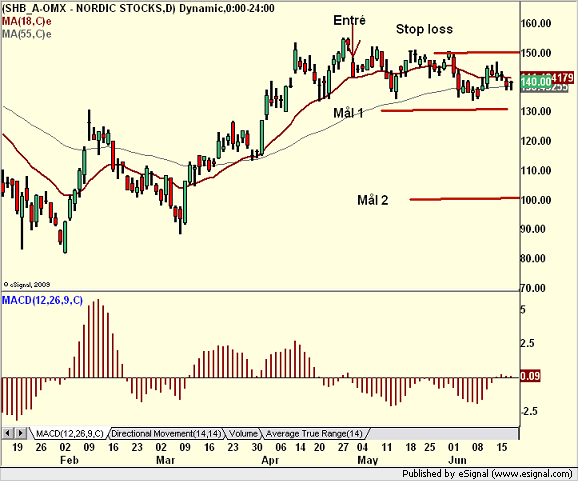Click the eSignal 2009 copyright notice
The width and height of the screenshot is (578, 481).
[27, 285]
